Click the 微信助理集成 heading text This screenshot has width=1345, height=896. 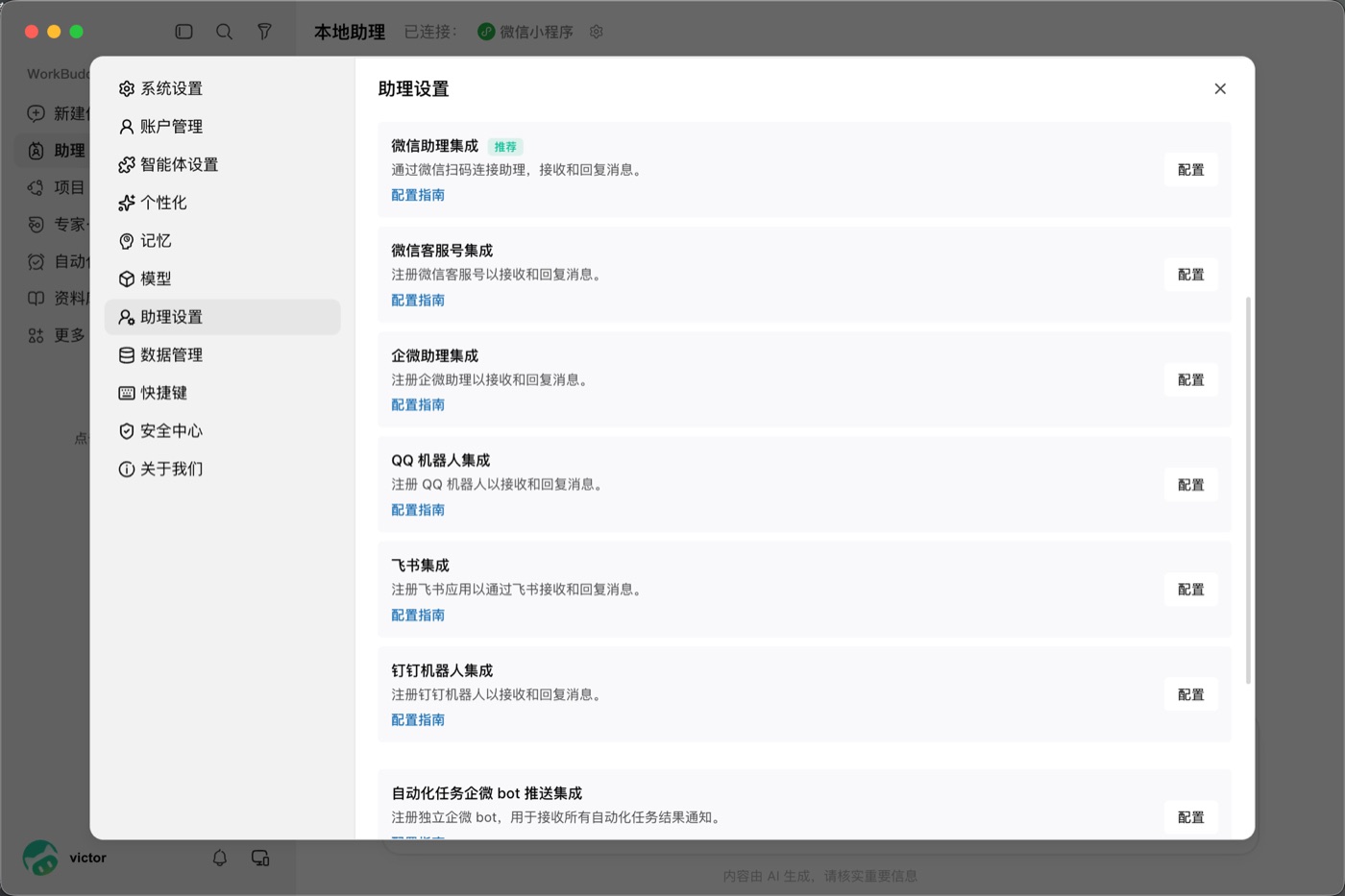click(434, 146)
